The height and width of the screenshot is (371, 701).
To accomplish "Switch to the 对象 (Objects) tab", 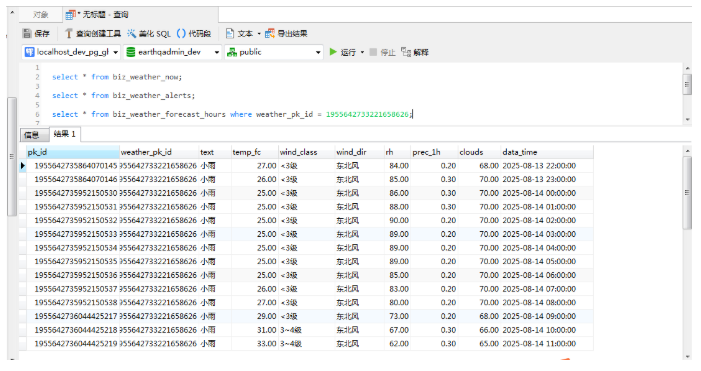I will tap(40, 15).
